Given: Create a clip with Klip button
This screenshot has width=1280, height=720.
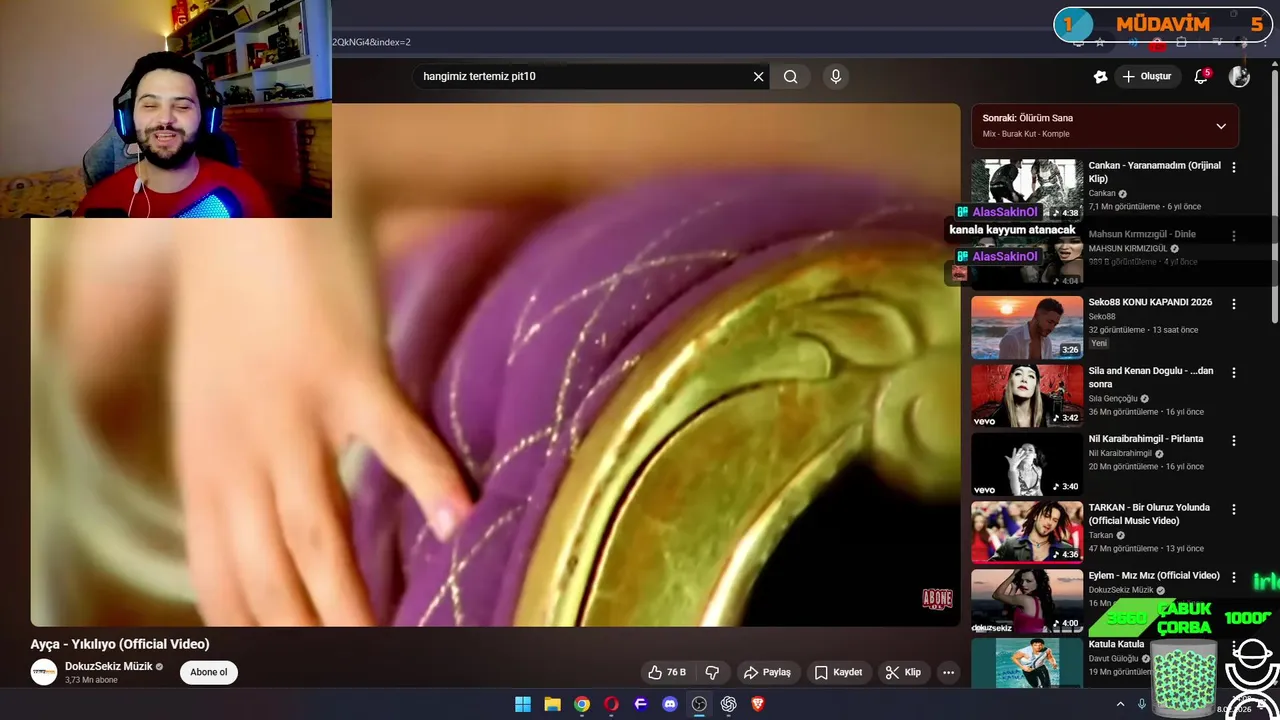Looking at the screenshot, I should coord(903,672).
